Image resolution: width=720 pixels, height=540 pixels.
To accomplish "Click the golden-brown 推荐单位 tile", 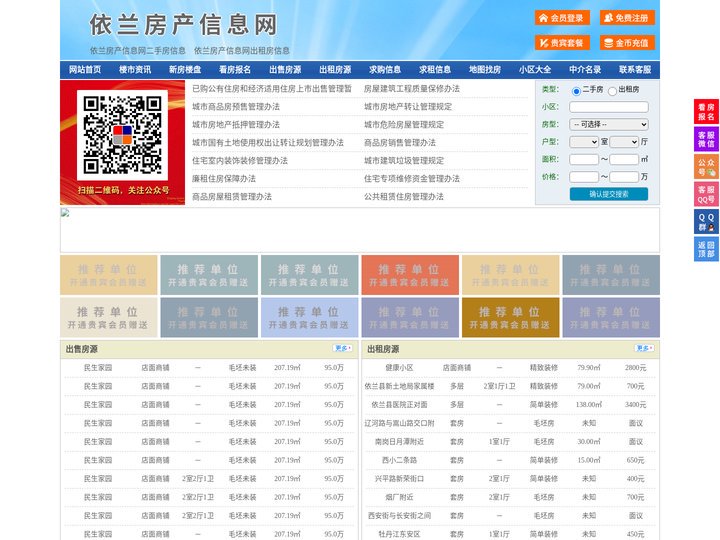I will tap(511, 317).
